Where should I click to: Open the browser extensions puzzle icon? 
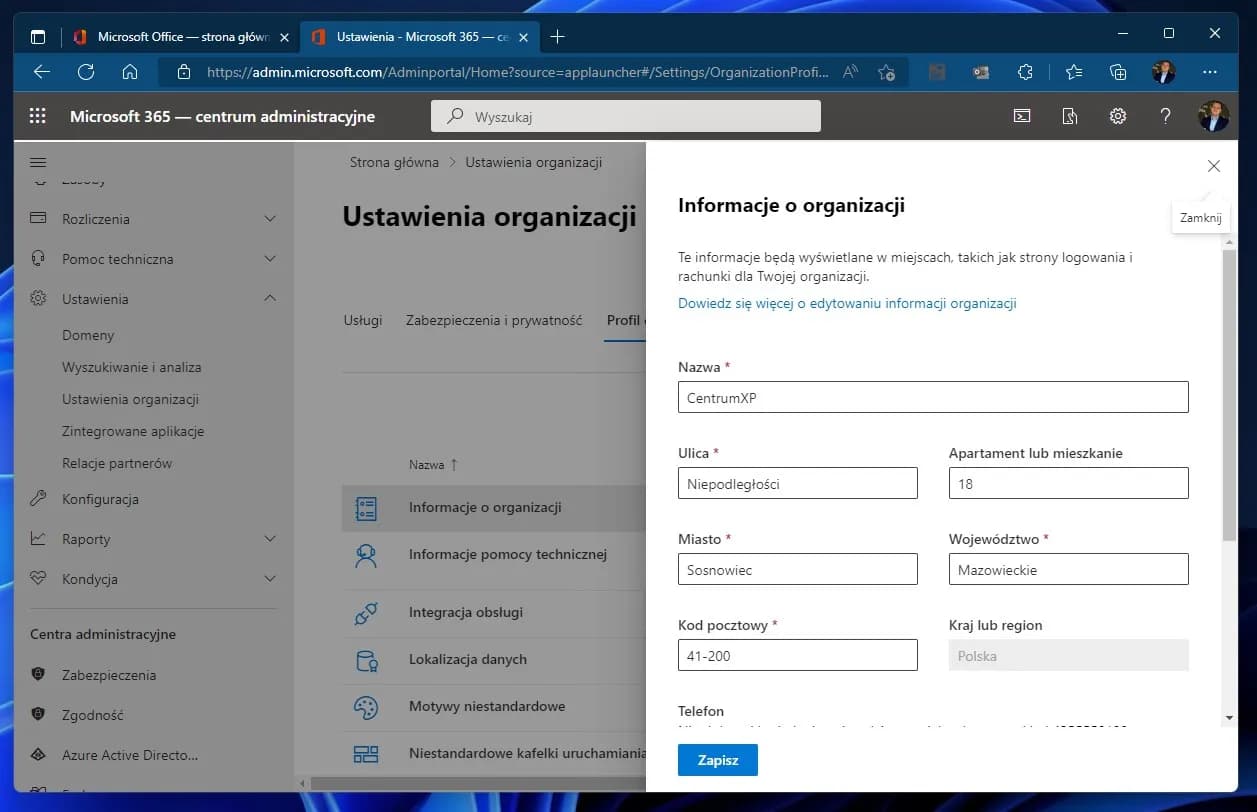pyautogui.click(x=1025, y=71)
